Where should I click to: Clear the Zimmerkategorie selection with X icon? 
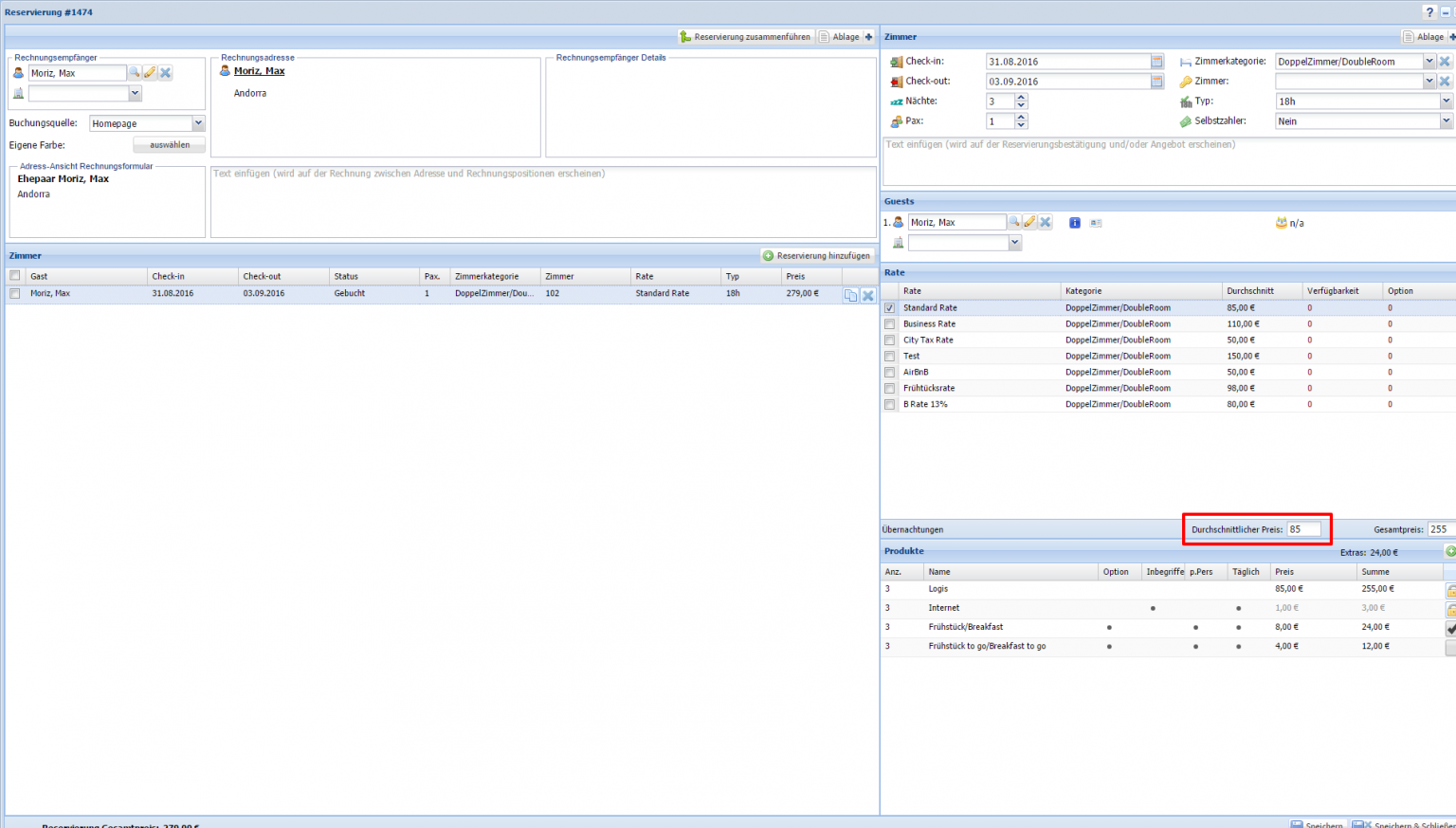click(x=1445, y=62)
